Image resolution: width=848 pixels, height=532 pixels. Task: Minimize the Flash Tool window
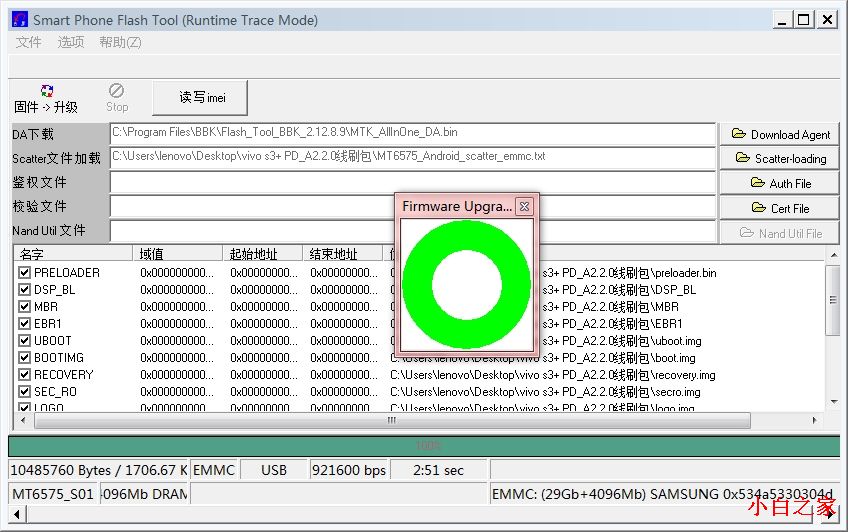click(x=781, y=21)
